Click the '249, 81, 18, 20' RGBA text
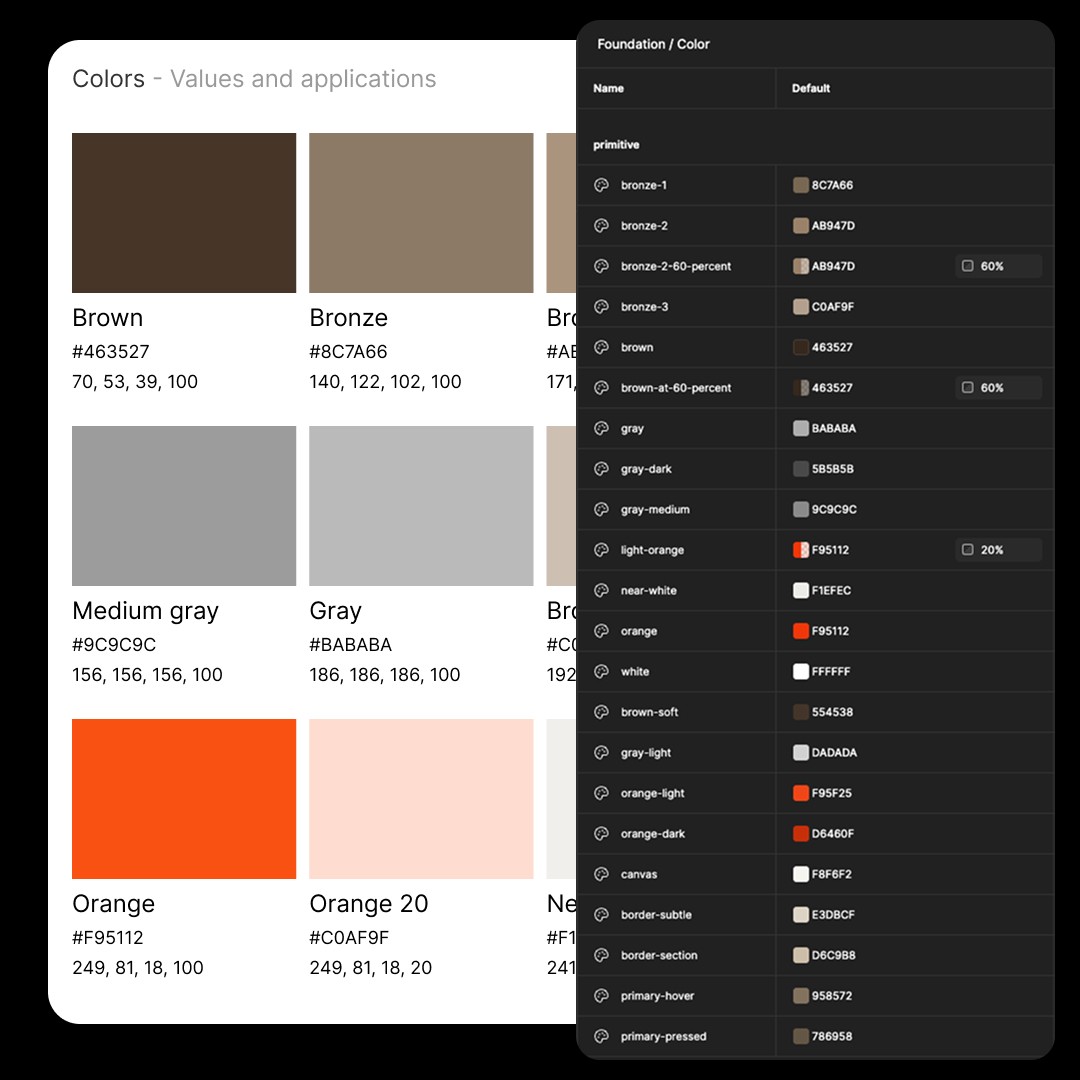 [x=371, y=968]
